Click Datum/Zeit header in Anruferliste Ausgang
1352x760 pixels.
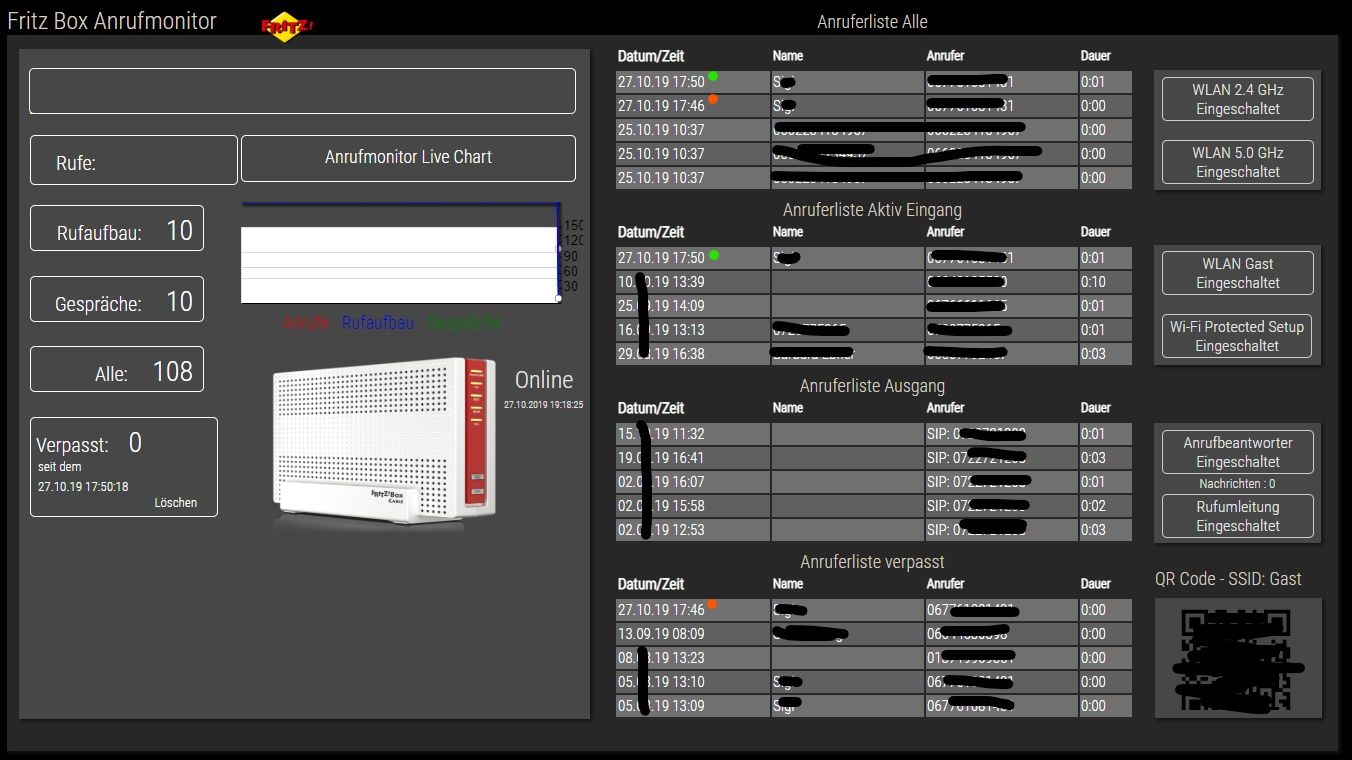651,408
